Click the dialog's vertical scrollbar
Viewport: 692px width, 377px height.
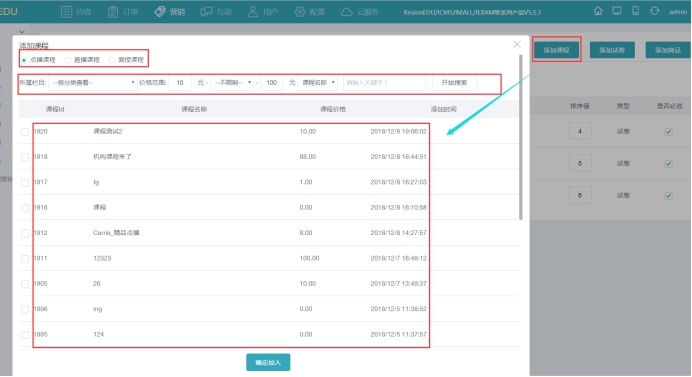521,137
